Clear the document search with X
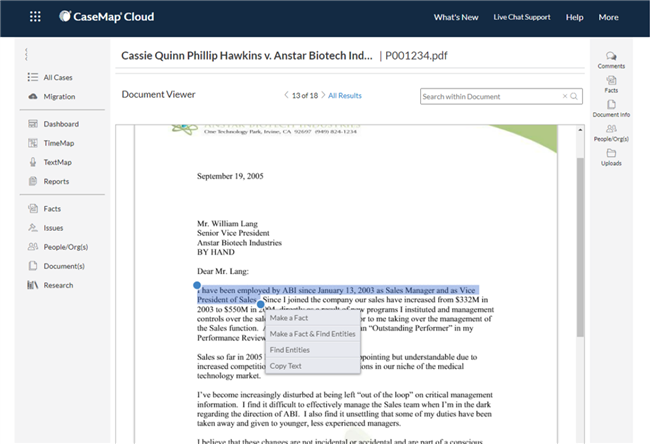 pyautogui.click(x=565, y=96)
